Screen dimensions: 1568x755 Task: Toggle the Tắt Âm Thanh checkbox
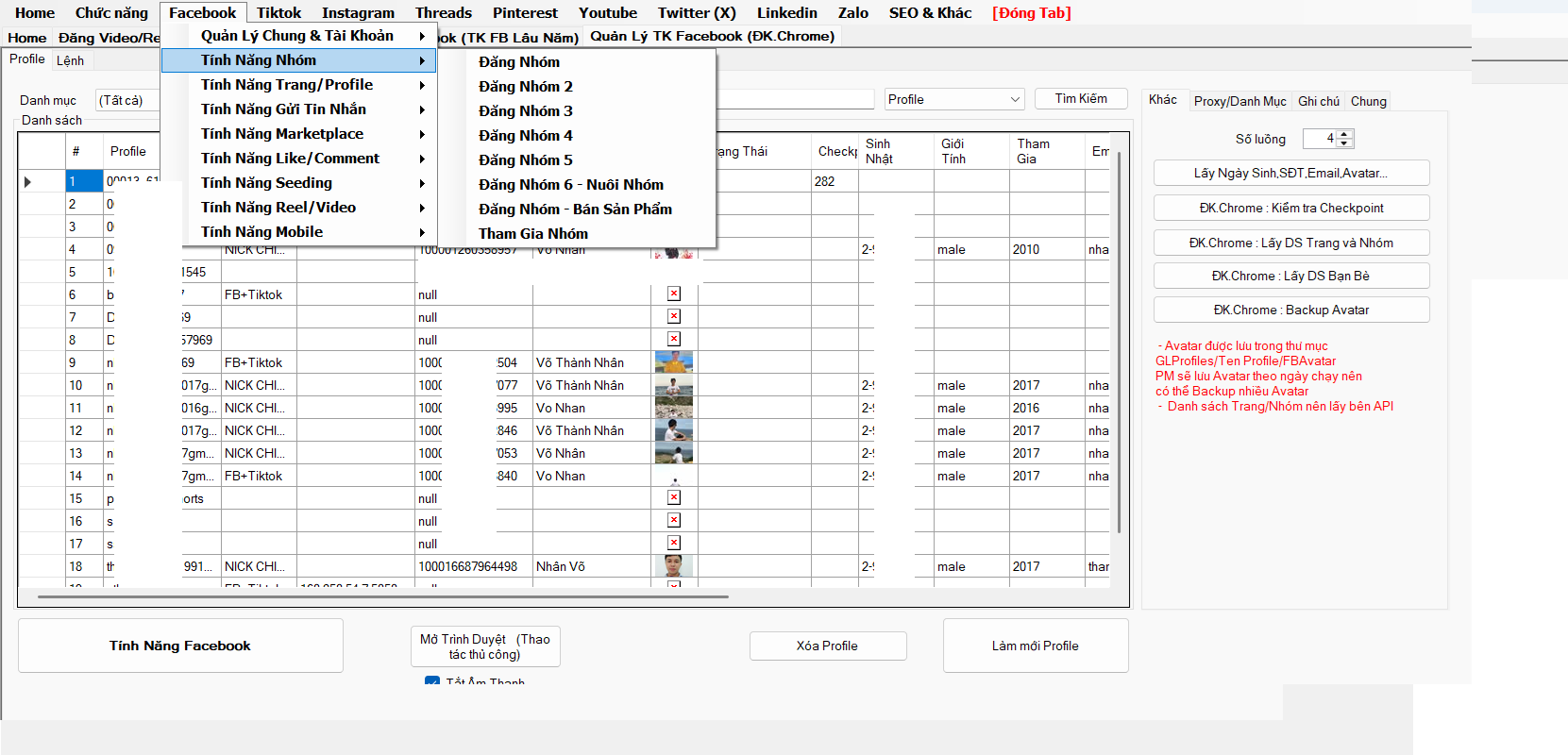coord(432,681)
